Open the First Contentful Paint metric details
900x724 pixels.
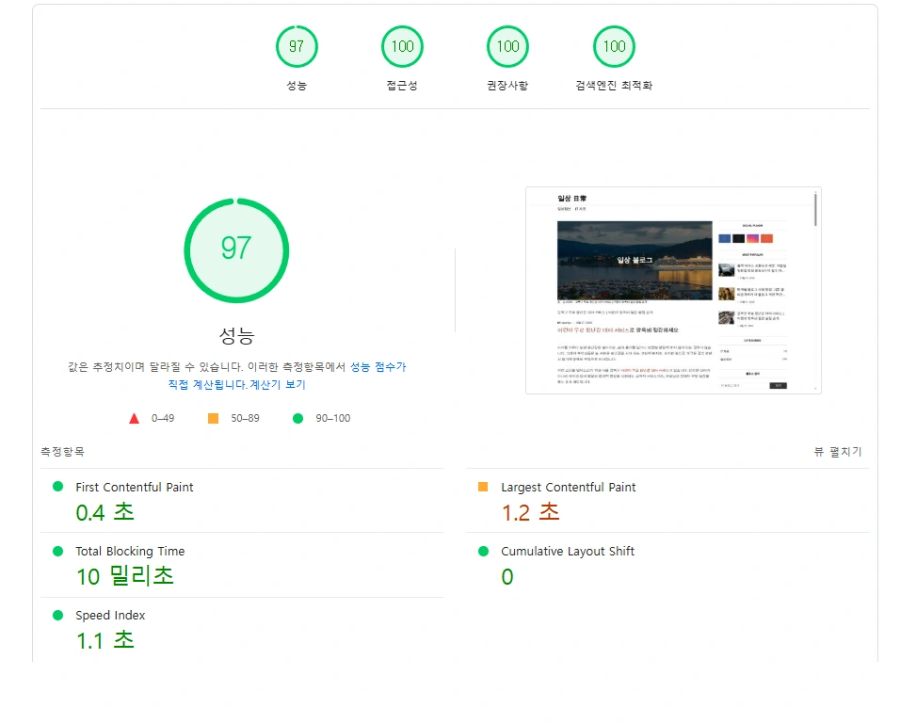pos(138,487)
